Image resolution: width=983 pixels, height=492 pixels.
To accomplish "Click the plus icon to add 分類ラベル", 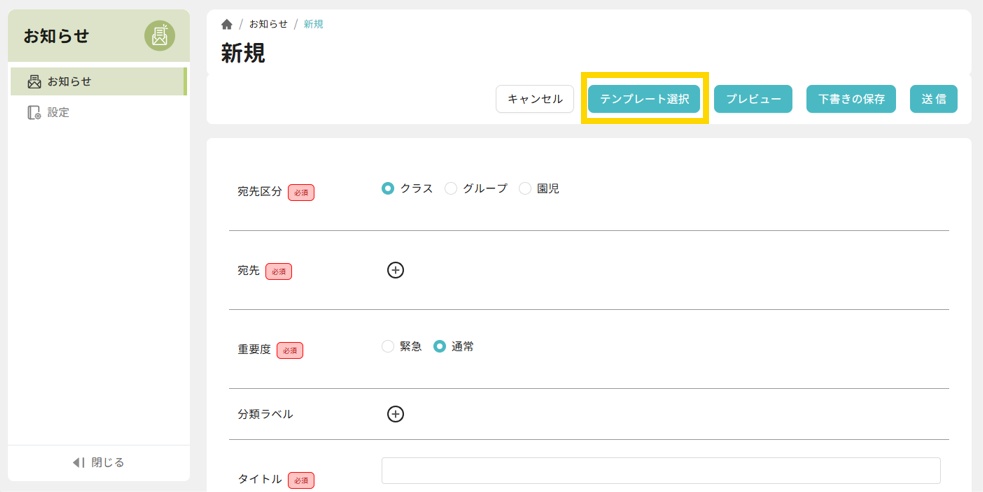I will coord(395,414).
